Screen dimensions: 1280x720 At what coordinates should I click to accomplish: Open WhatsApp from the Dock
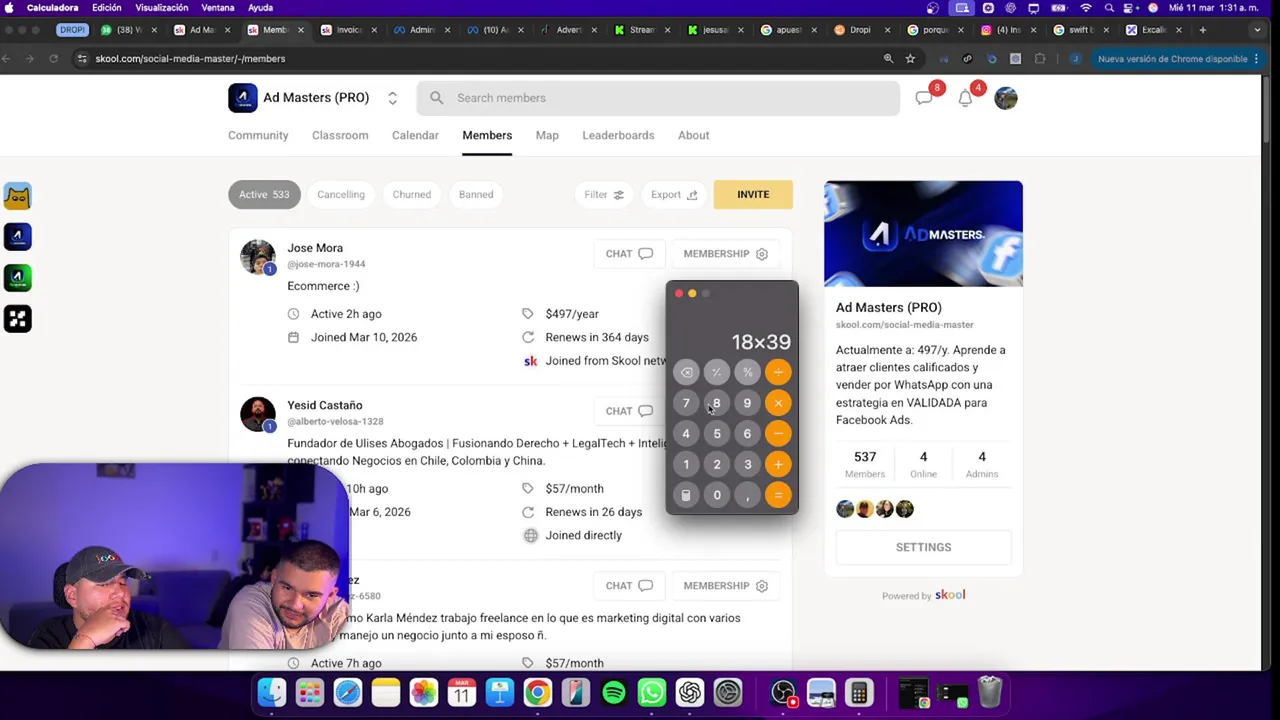point(652,692)
